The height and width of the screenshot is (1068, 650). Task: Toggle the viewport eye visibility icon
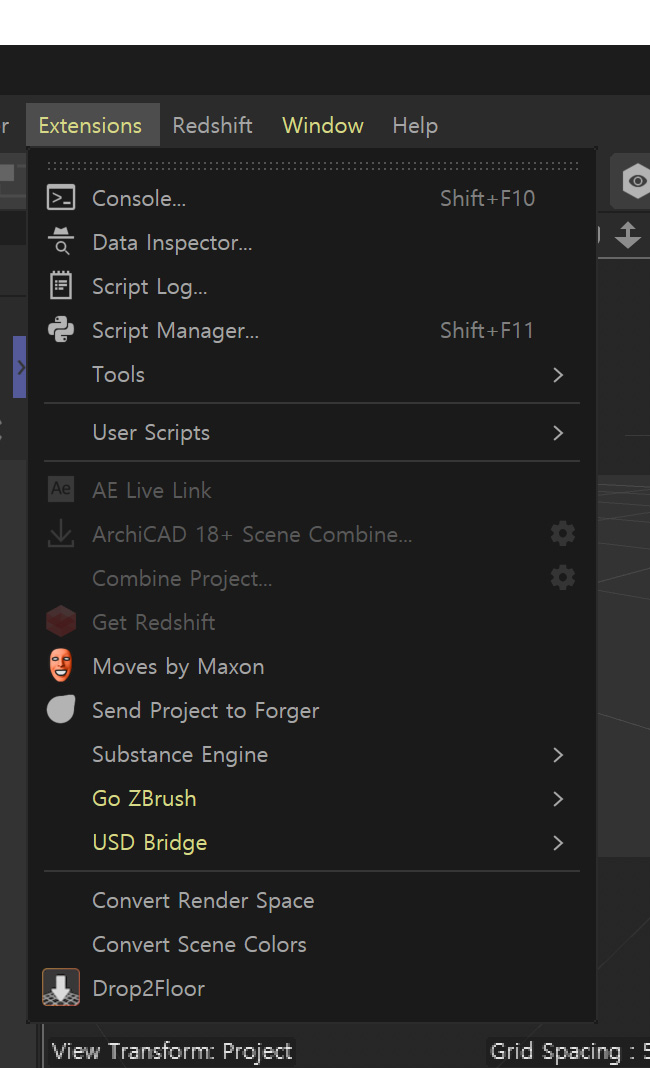636,181
